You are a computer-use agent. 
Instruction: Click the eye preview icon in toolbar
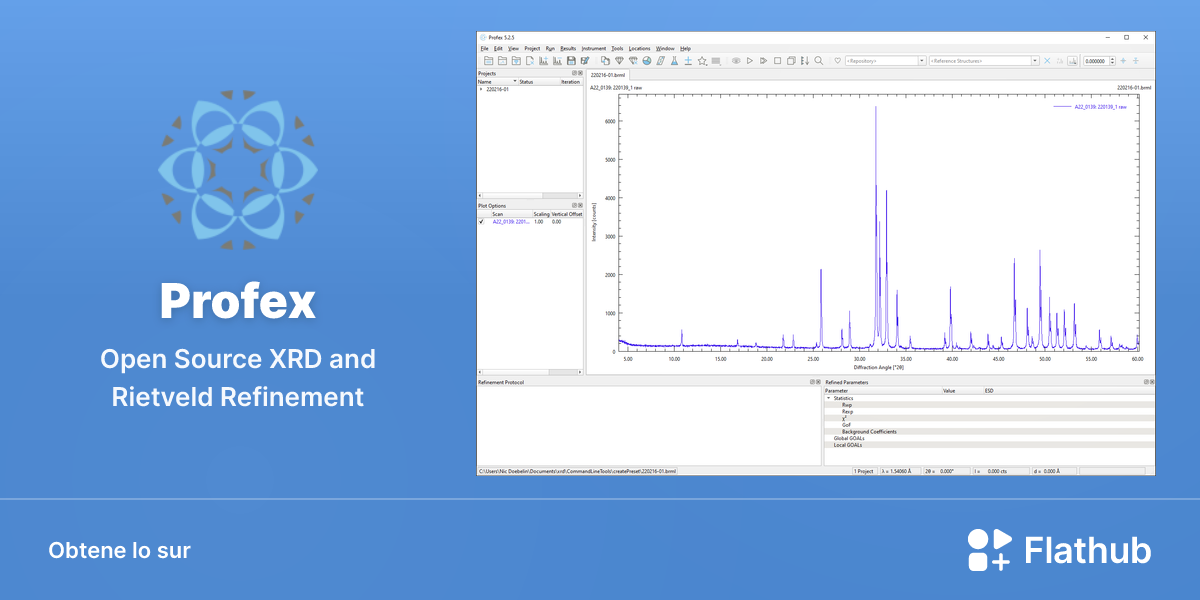click(x=736, y=60)
